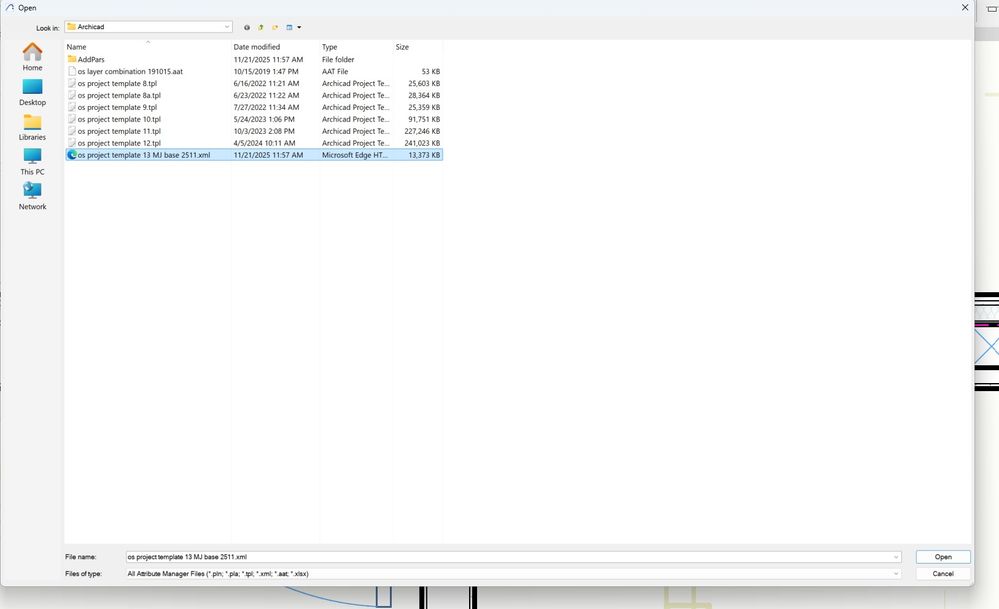The width and height of the screenshot is (999, 609).
Task: Click the 241,023 KB size cell
Action: click(422, 143)
